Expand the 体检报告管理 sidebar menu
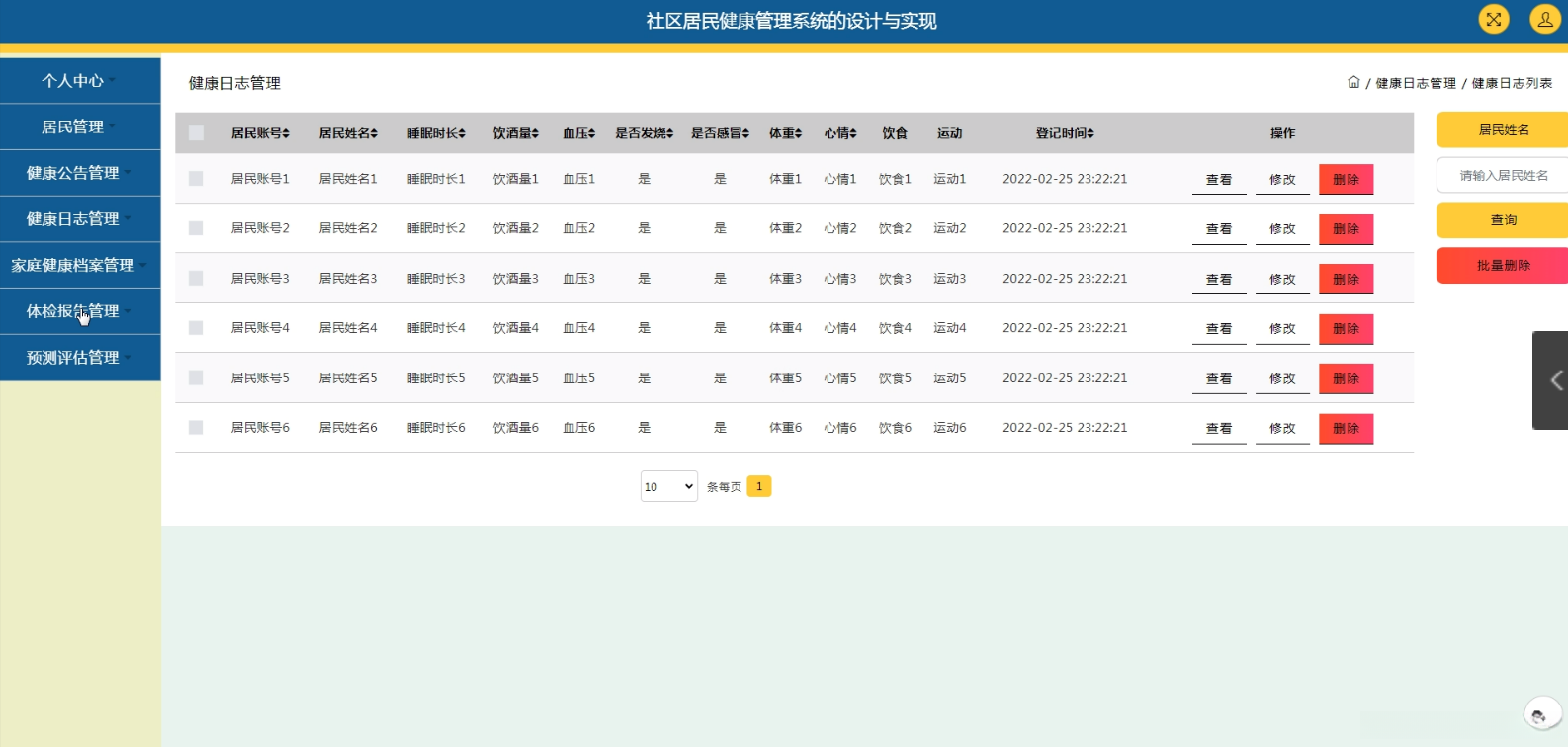Screen dimensions: 1568x747 [80, 311]
